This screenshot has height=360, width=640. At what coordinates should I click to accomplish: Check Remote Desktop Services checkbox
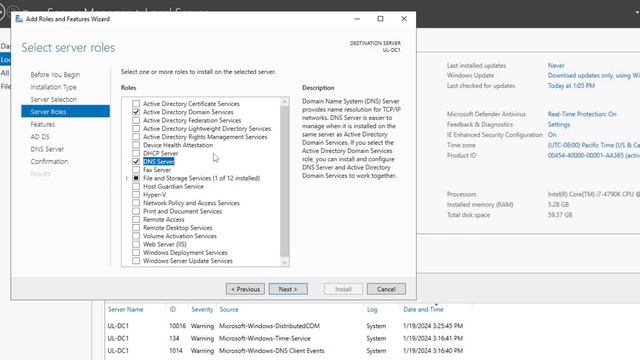click(x=136, y=228)
